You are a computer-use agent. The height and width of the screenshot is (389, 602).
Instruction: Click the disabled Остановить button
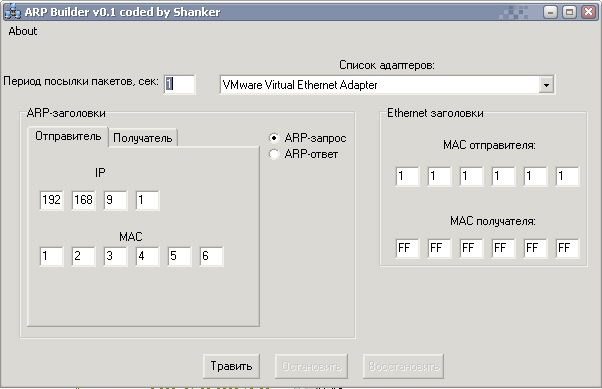(x=311, y=366)
